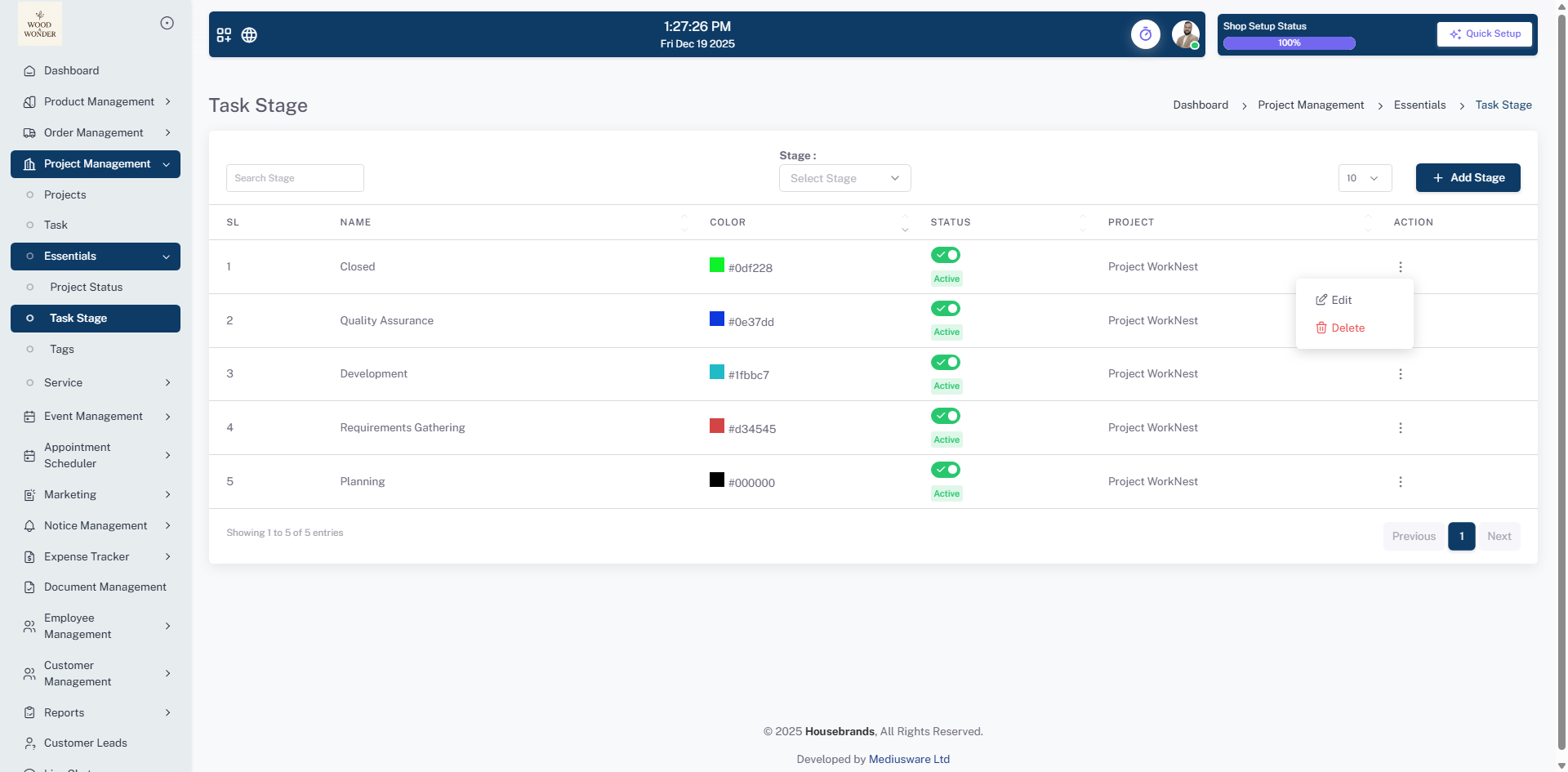This screenshot has width=1568, height=772.
Task: Open the user profile avatar
Action: (1185, 34)
